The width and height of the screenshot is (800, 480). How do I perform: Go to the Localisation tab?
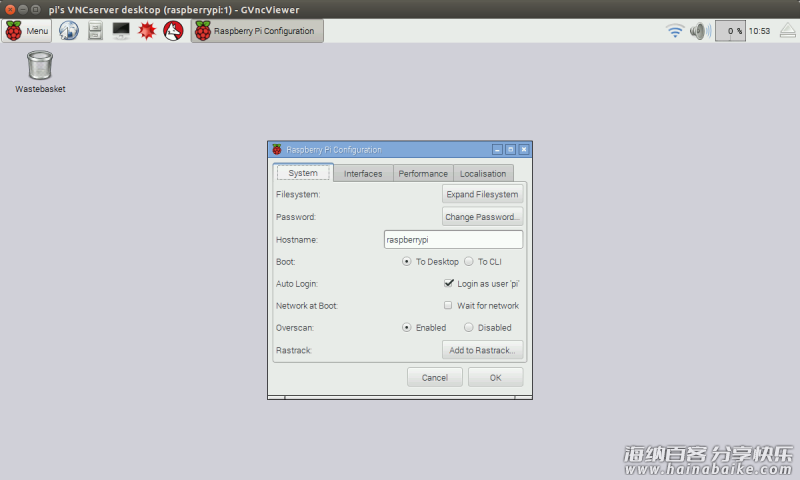click(483, 173)
